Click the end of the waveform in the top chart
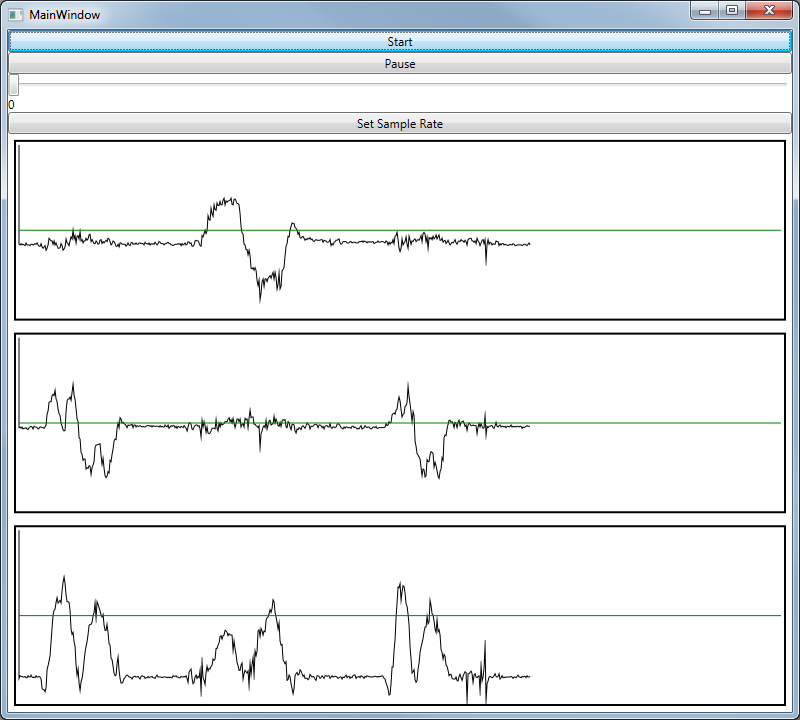This screenshot has width=800, height=720. [528, 244]
